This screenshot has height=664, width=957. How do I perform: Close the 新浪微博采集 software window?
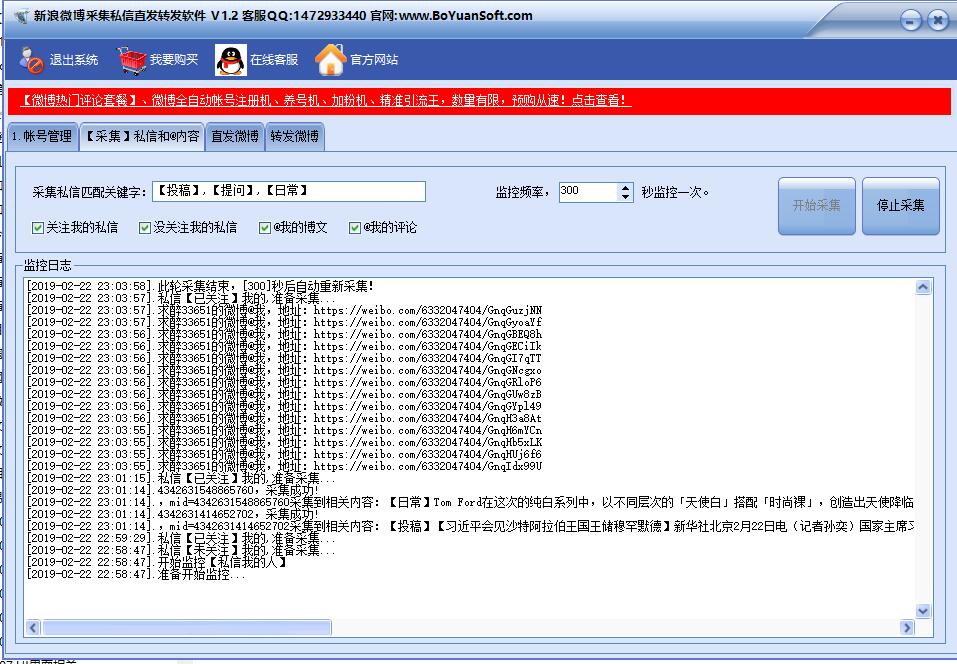coord(937,21)
